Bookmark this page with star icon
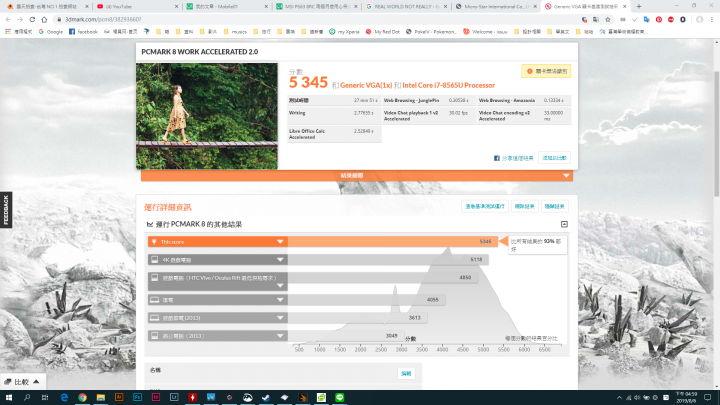This screenshot has width=720, height=405. click(x=608, y=19)
